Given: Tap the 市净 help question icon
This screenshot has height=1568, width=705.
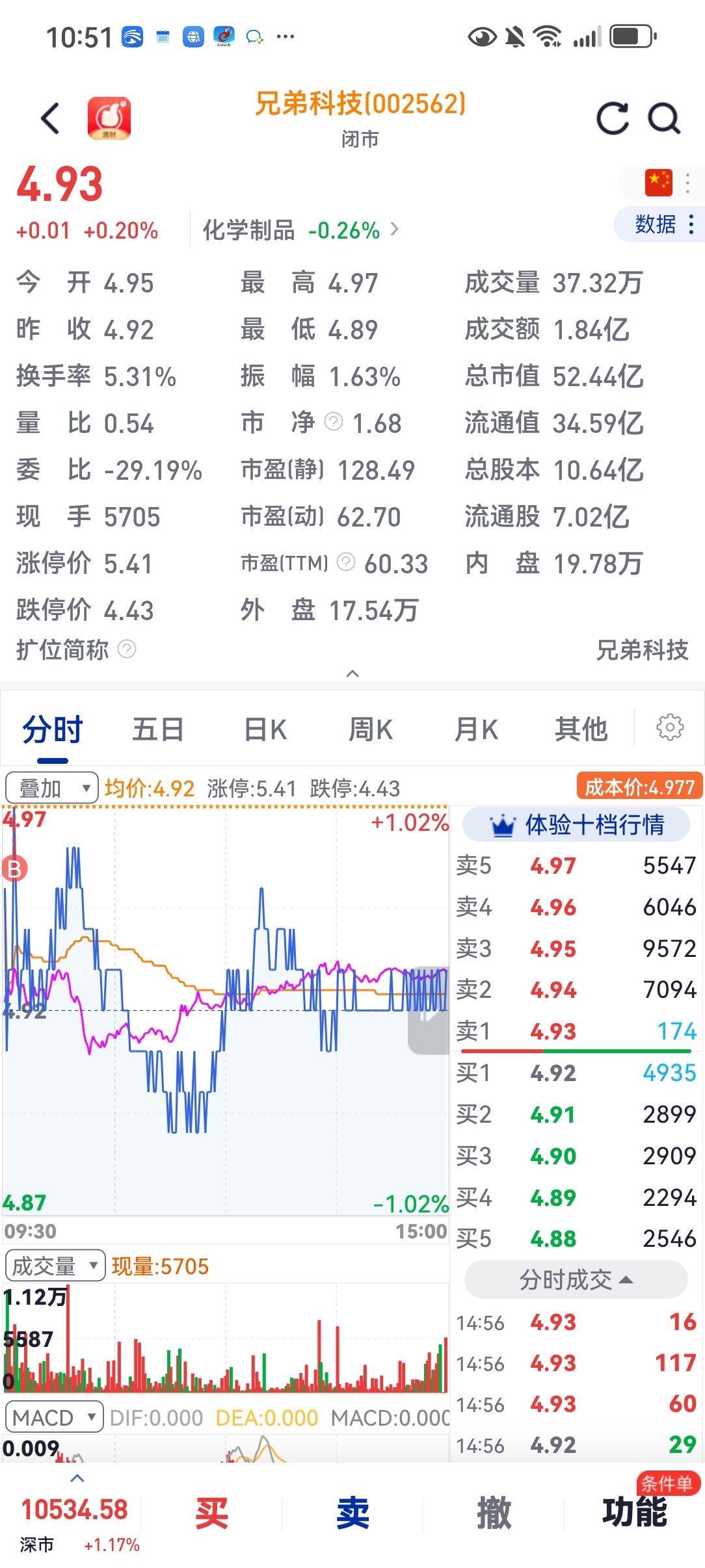Looking at the screenshot, I should click(x=333, y=422).
